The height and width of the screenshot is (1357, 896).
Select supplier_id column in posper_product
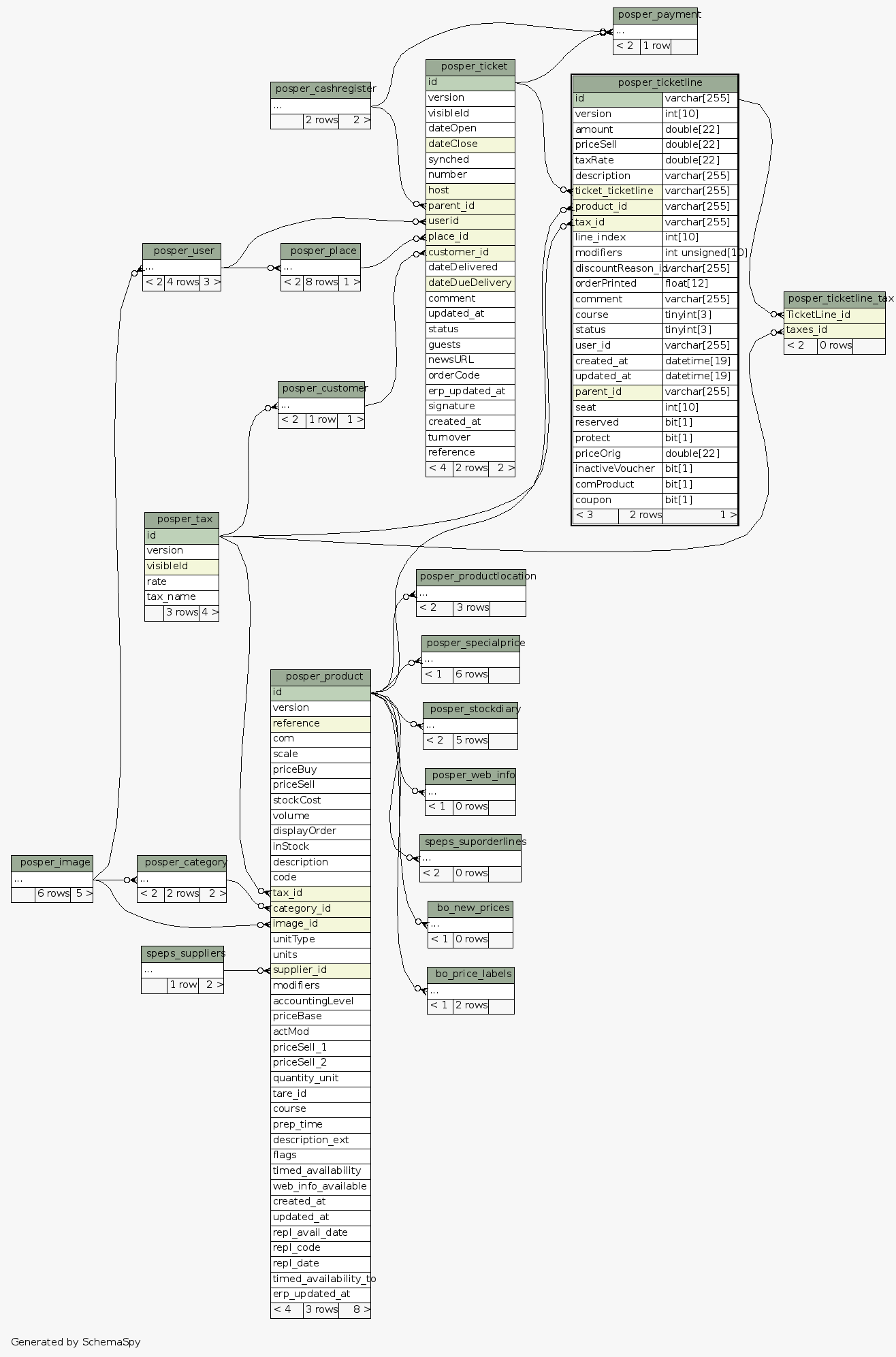(321, 970)
